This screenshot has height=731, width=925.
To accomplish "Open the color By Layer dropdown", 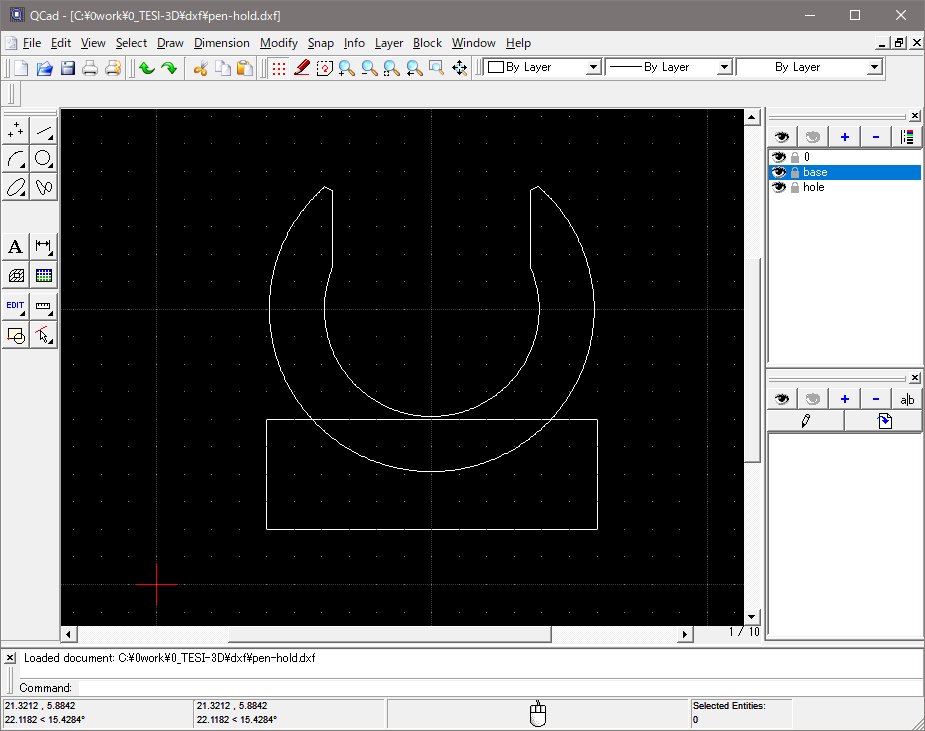I will click(543, 67).
